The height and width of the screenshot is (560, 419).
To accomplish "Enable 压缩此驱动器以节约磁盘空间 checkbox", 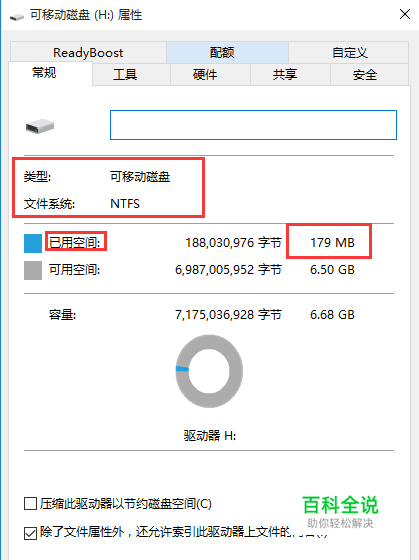I will point(30,504).
